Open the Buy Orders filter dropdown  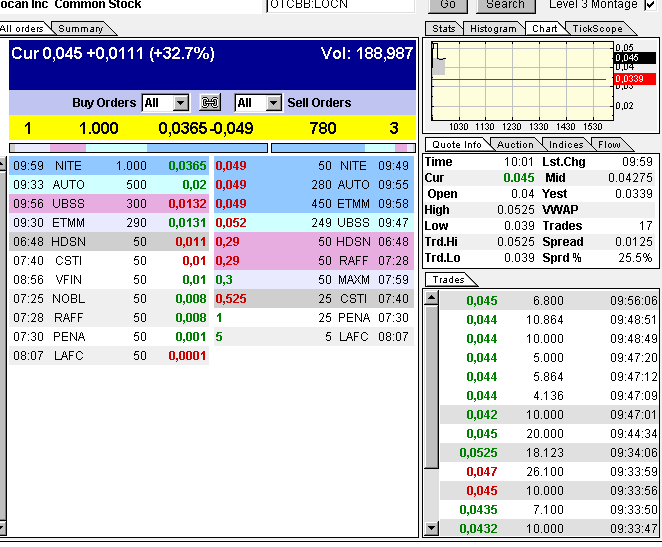tap(165, 103)
